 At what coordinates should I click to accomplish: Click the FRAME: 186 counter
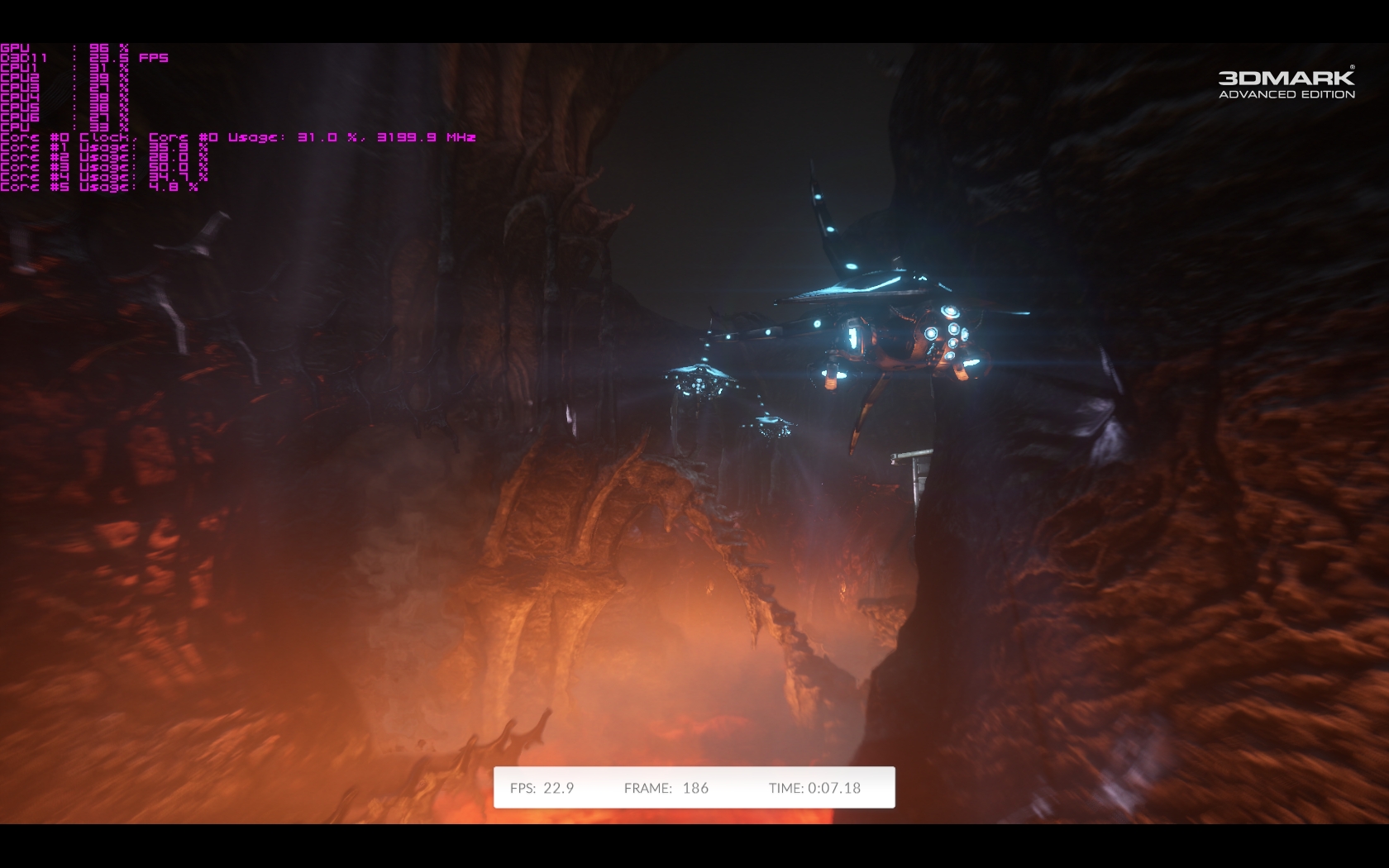[666, 788]
